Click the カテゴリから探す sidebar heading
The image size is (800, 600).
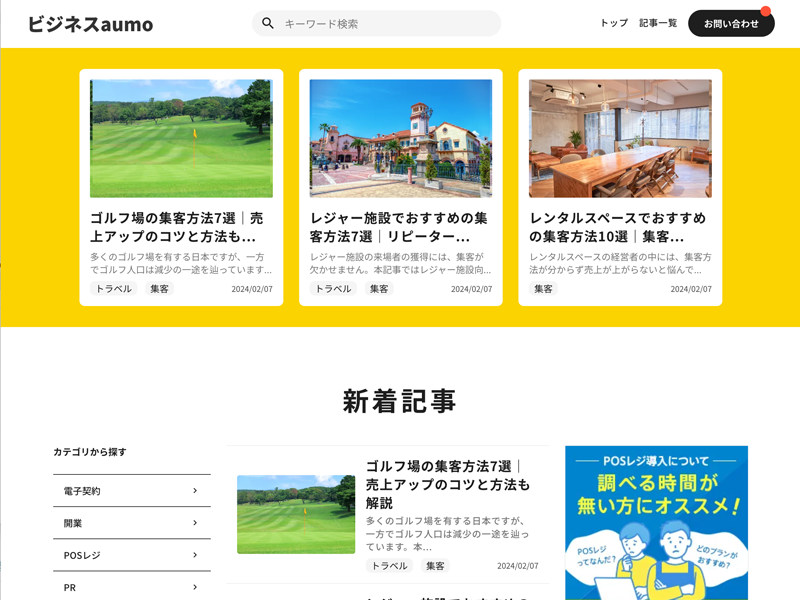(90, 452)
